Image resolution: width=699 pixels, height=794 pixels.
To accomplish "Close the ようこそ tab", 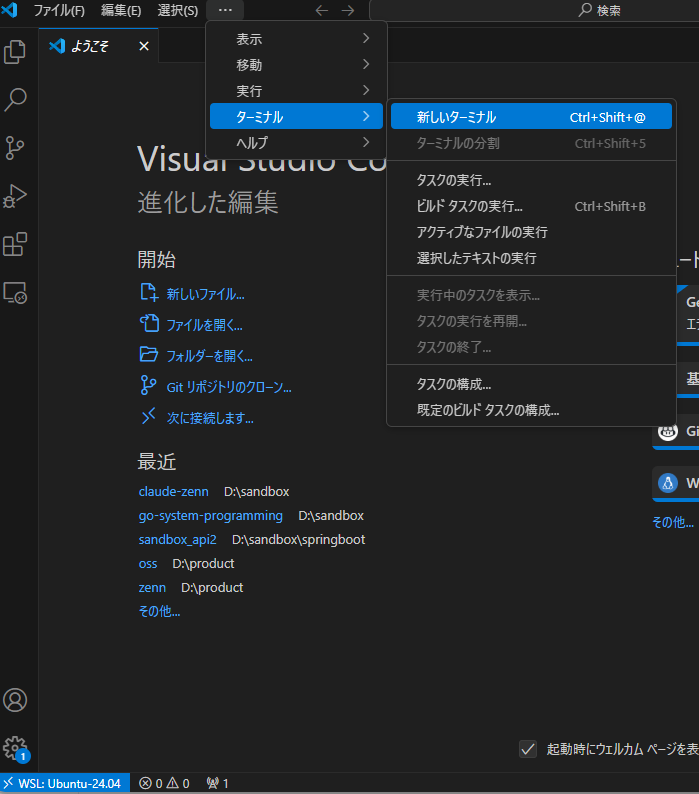I will click(144, 46).
